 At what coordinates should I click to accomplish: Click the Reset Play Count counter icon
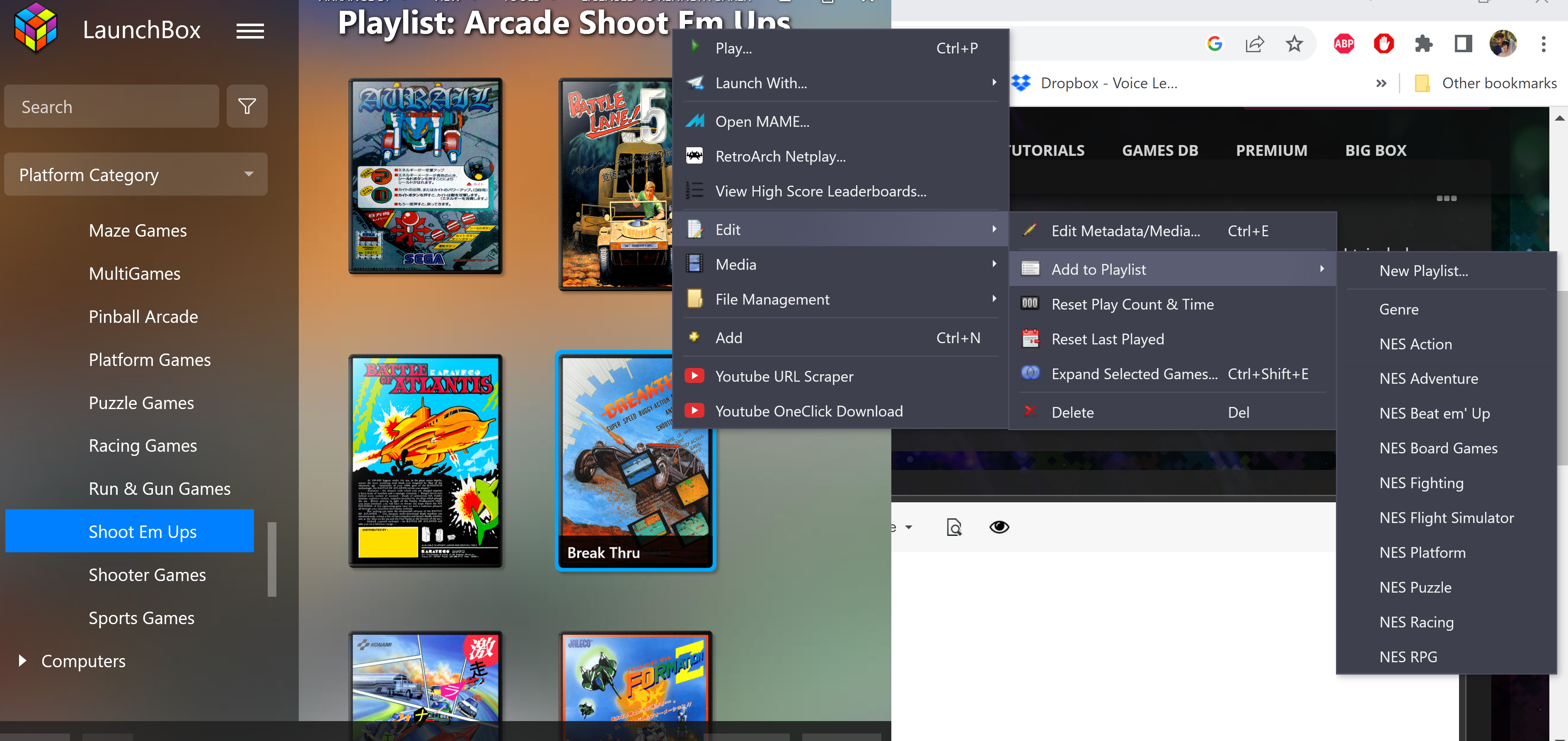click(x=1030, y=303)
